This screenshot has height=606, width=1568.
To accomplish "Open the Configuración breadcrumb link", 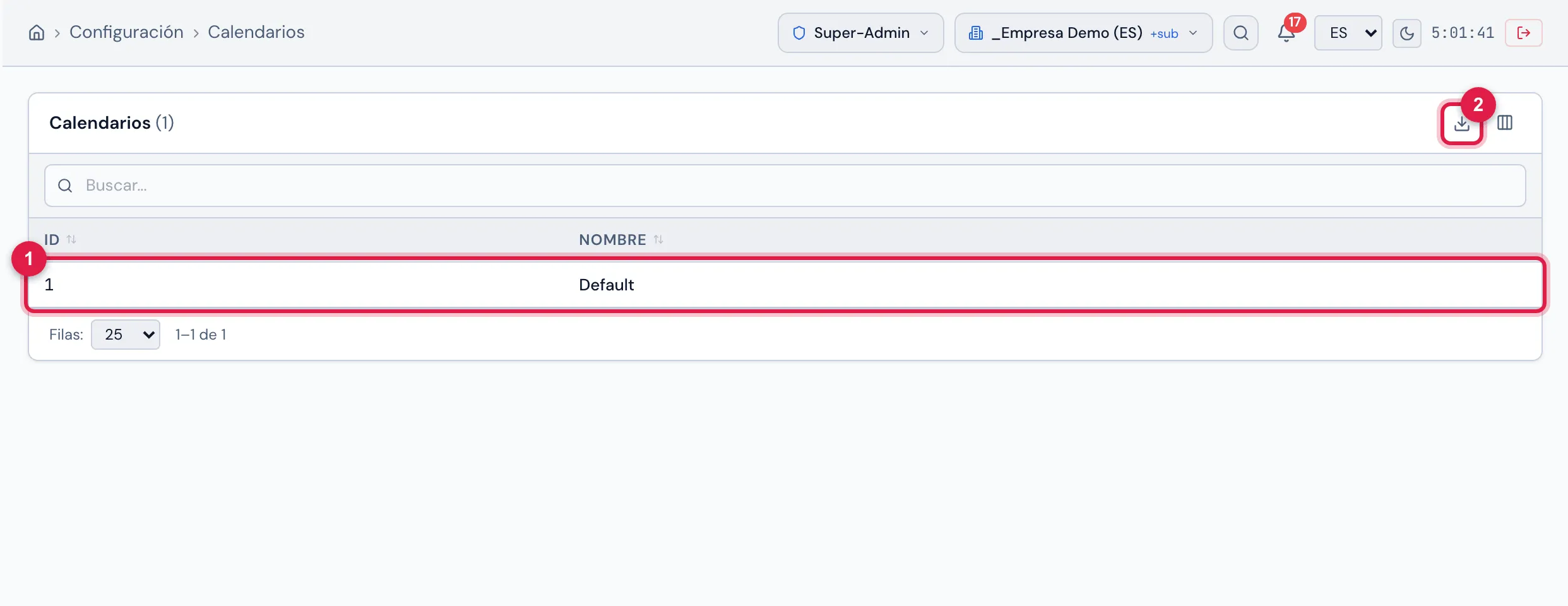I will pyautogui.click(x=126, y=32).
